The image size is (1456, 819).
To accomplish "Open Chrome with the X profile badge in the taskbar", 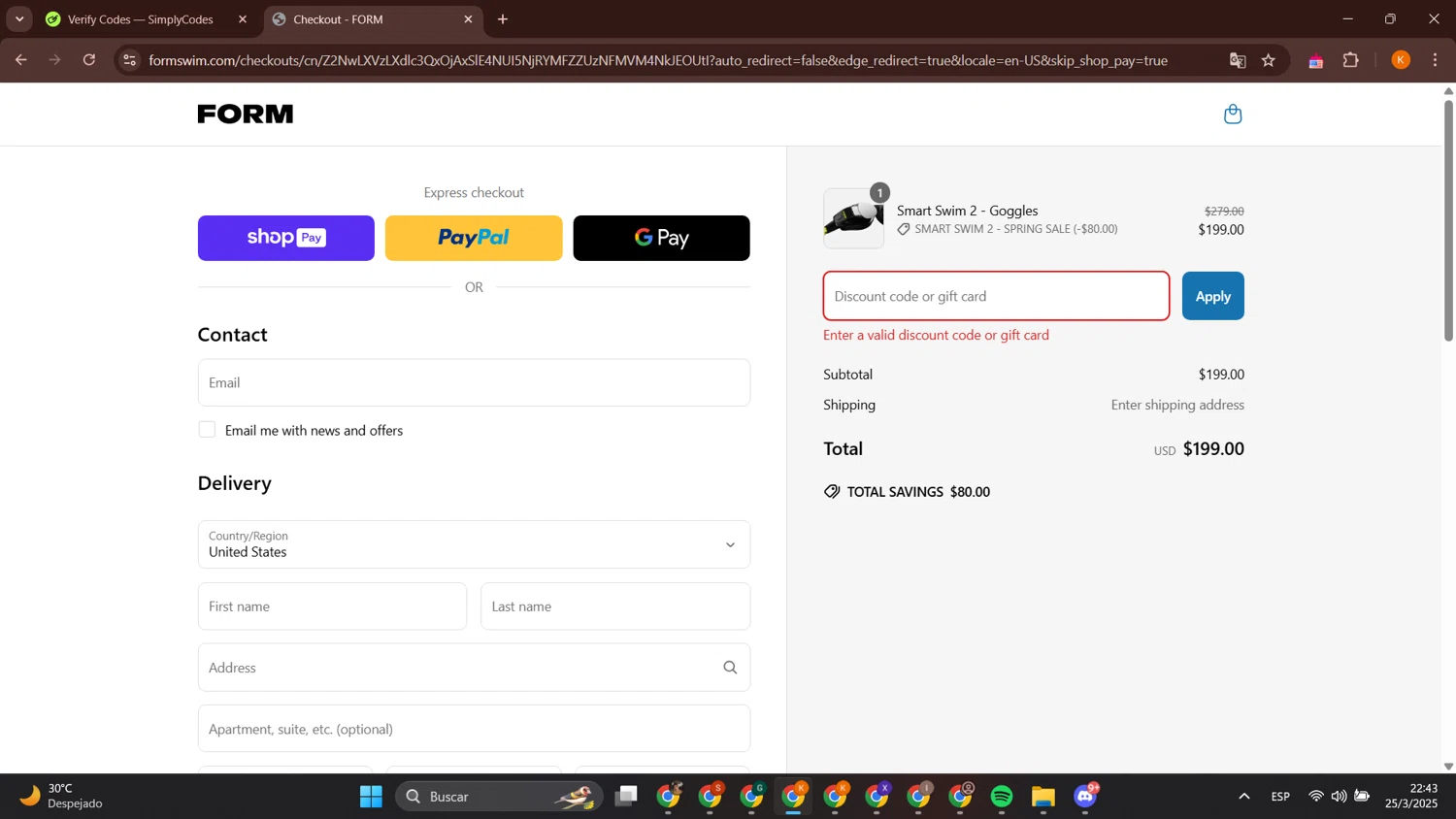I will (877, 797).
